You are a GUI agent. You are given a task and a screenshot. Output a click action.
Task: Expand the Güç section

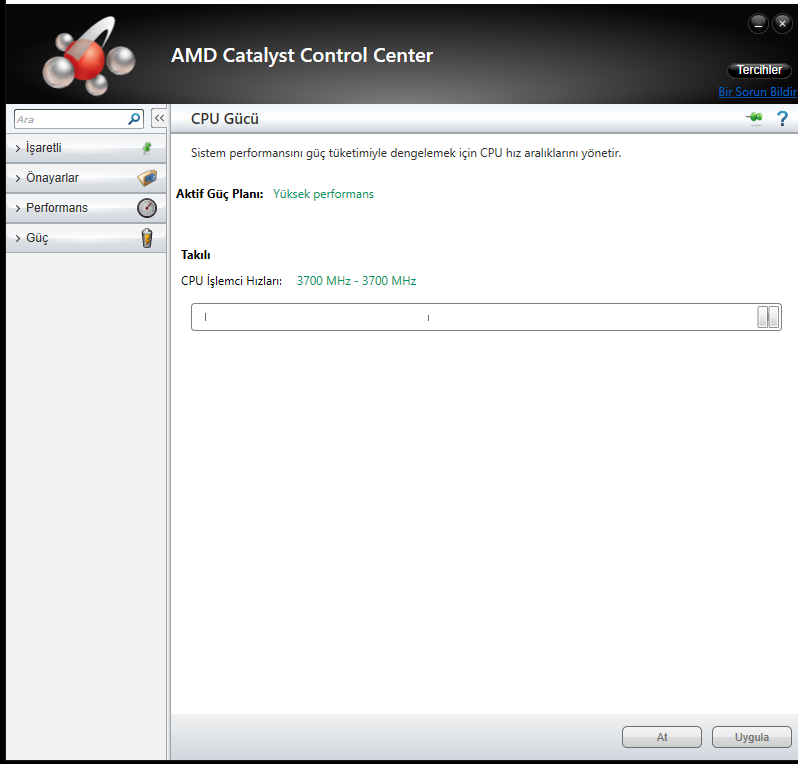pos(86,238)
